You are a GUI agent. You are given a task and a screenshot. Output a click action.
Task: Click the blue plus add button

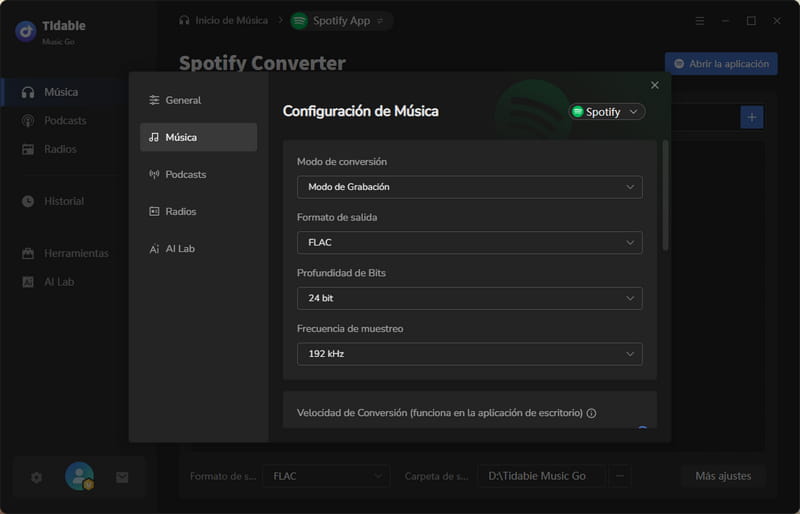point(752,117)
